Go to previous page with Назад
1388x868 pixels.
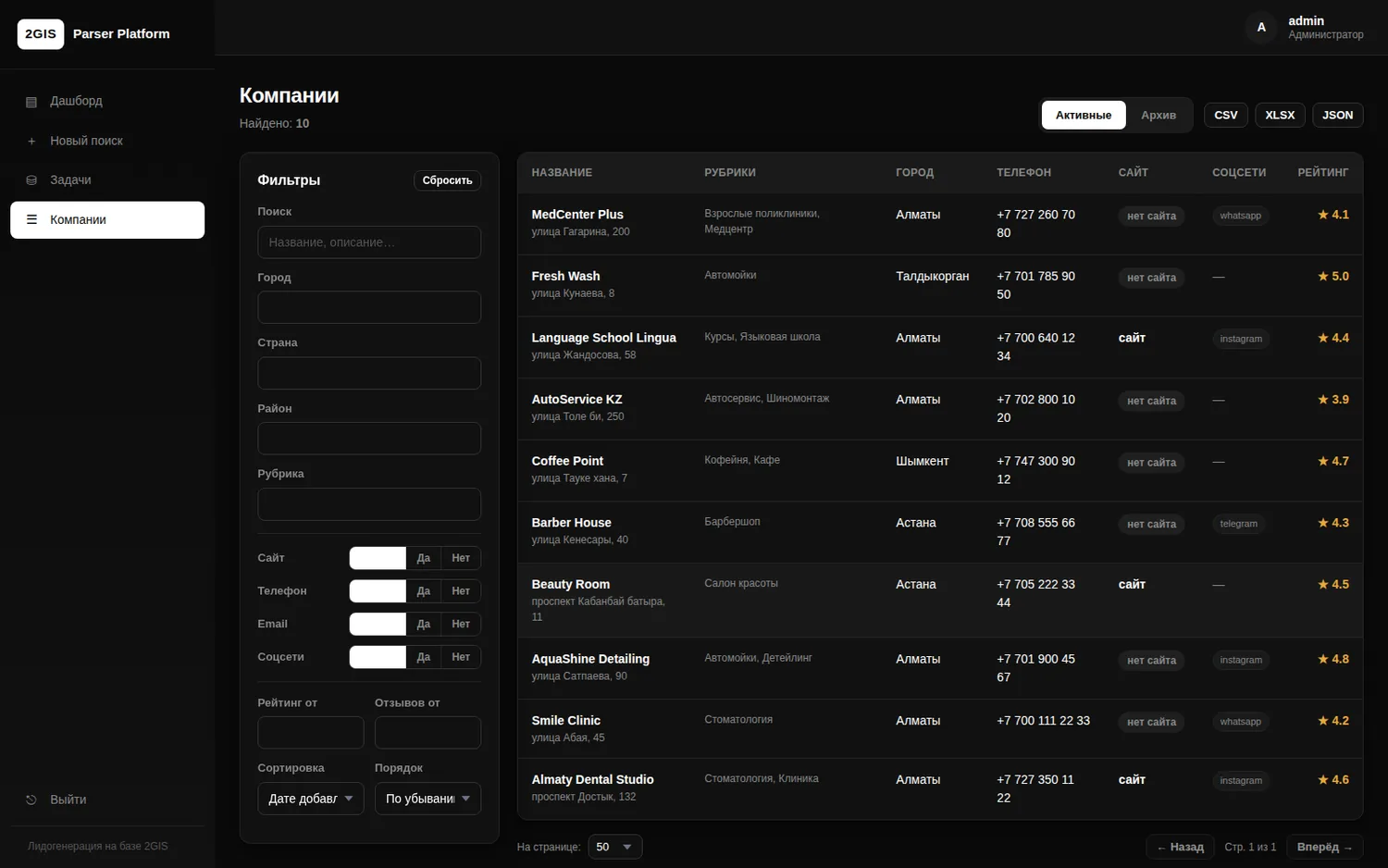coord(1181,847)
